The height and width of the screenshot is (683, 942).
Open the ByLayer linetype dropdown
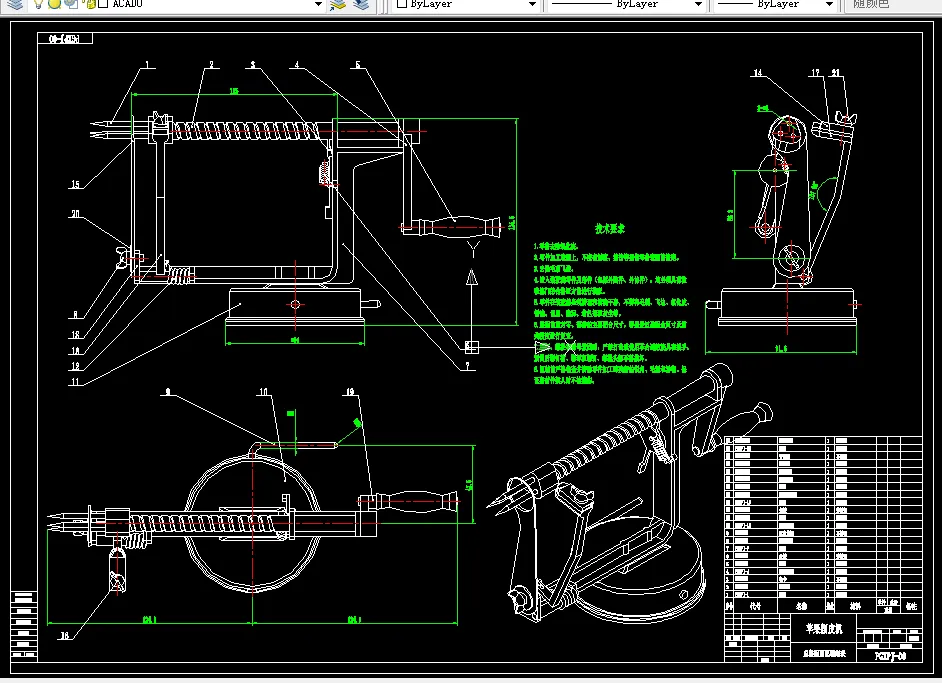(698, 4)
